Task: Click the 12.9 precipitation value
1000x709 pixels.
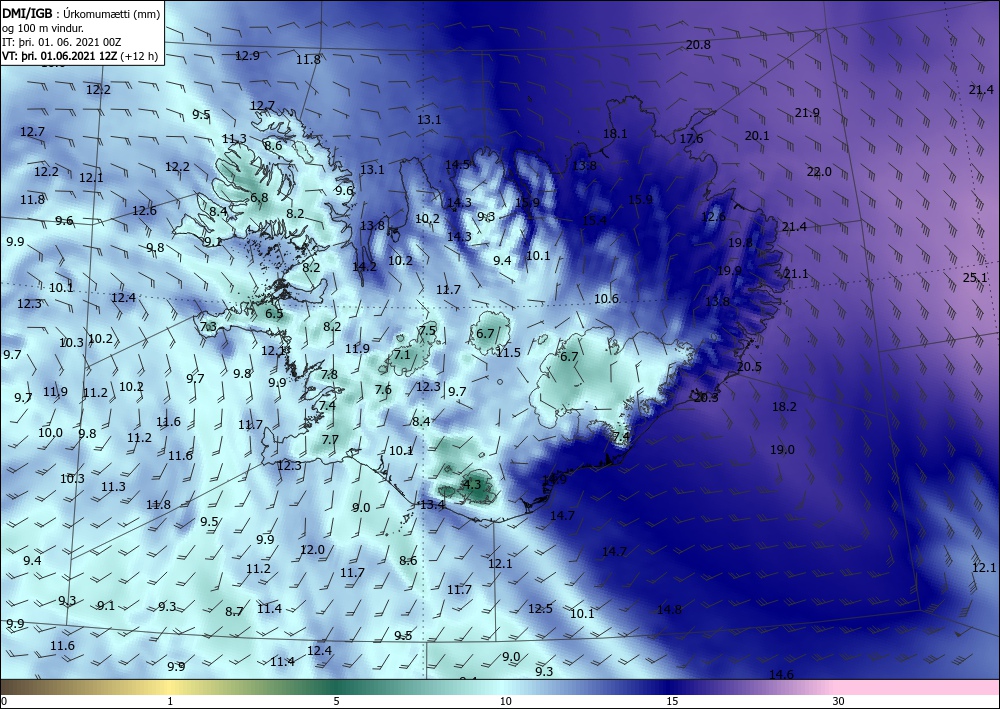Action: [x=247, y=55]
